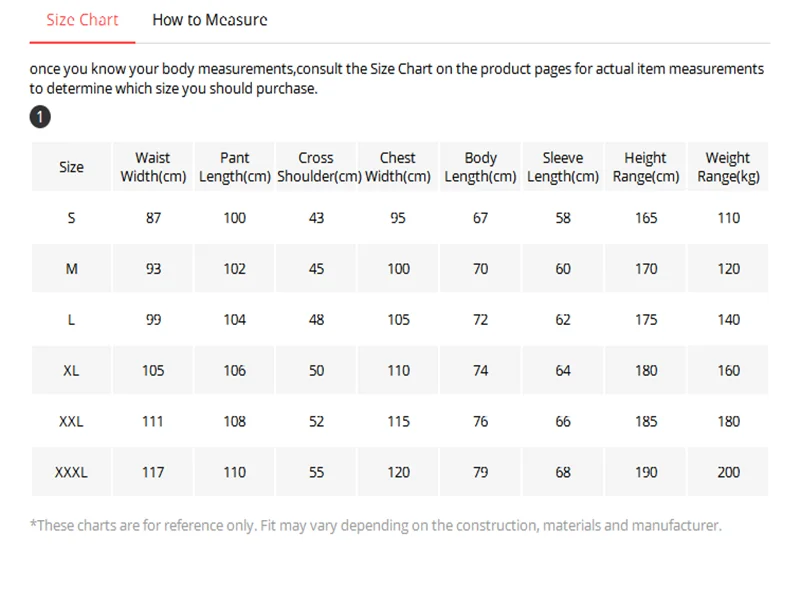Click the M size row label
This screenshot has width=800, height=600.
[x=71, y=269]
